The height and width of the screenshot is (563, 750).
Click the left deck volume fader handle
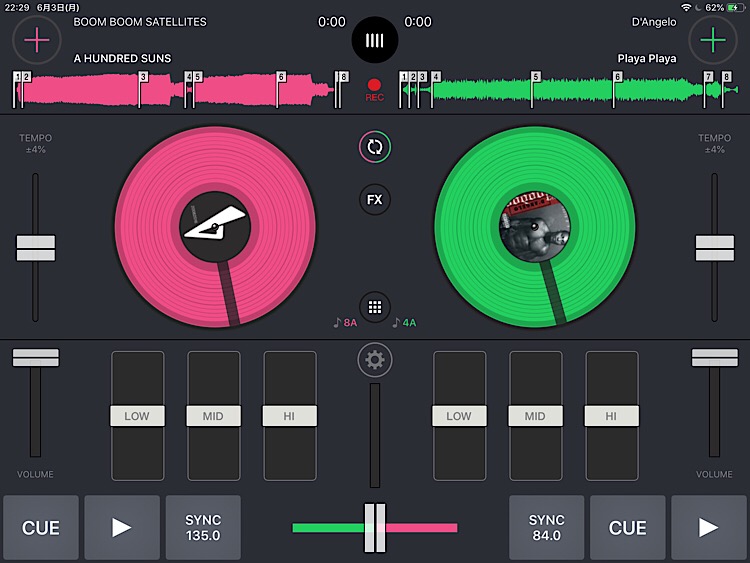click(x=36, y=357)
